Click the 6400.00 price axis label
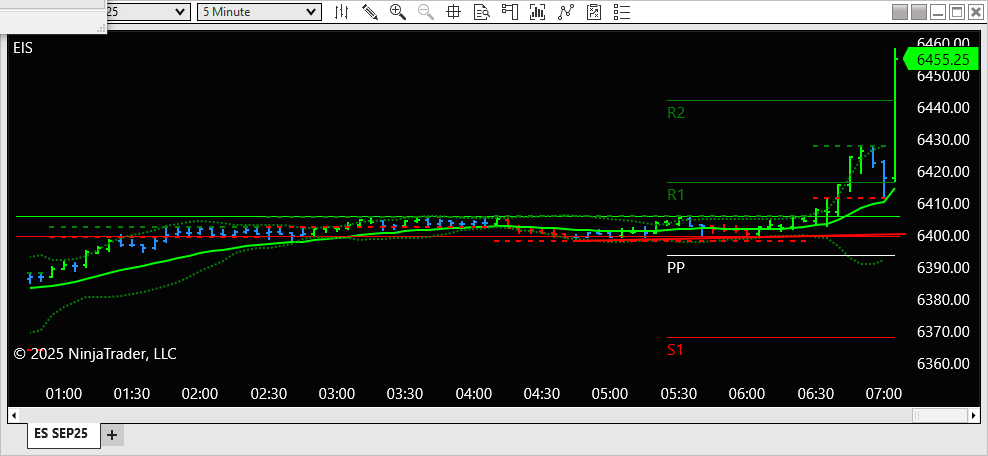The width and height of the screenshot is (988, 456). tap(943, 236)
